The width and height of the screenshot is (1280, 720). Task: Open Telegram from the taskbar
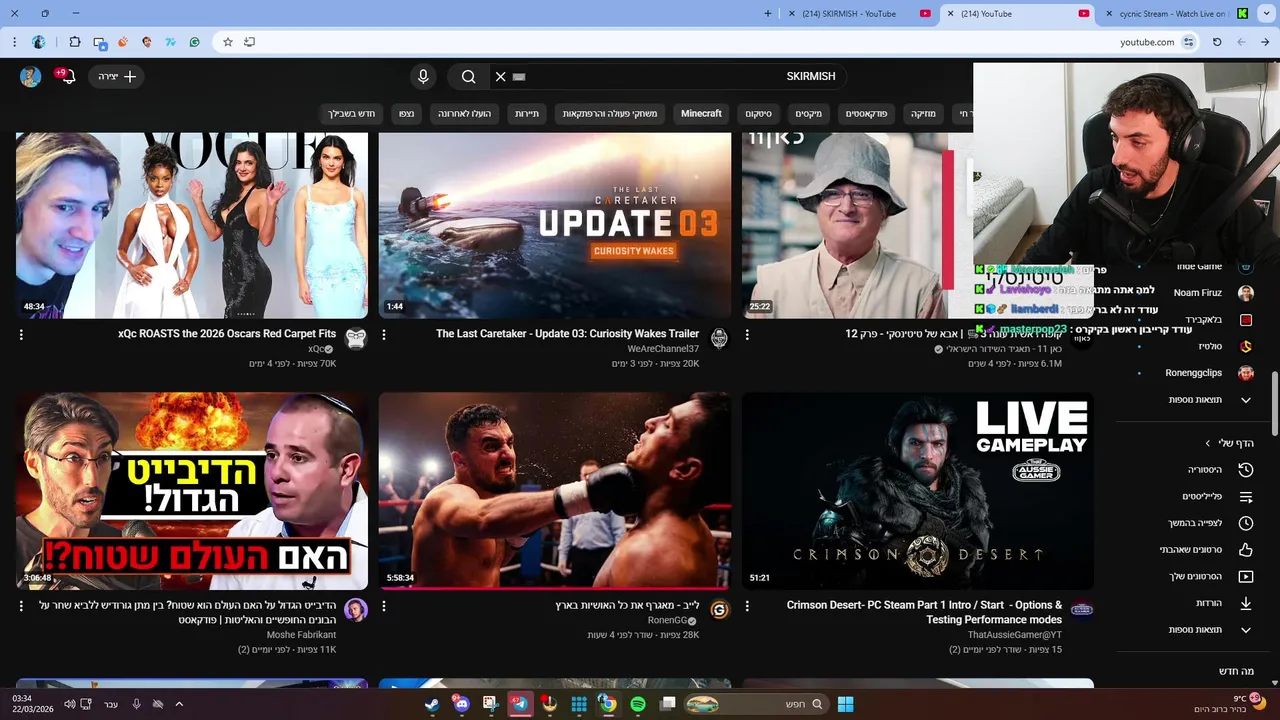520,704
